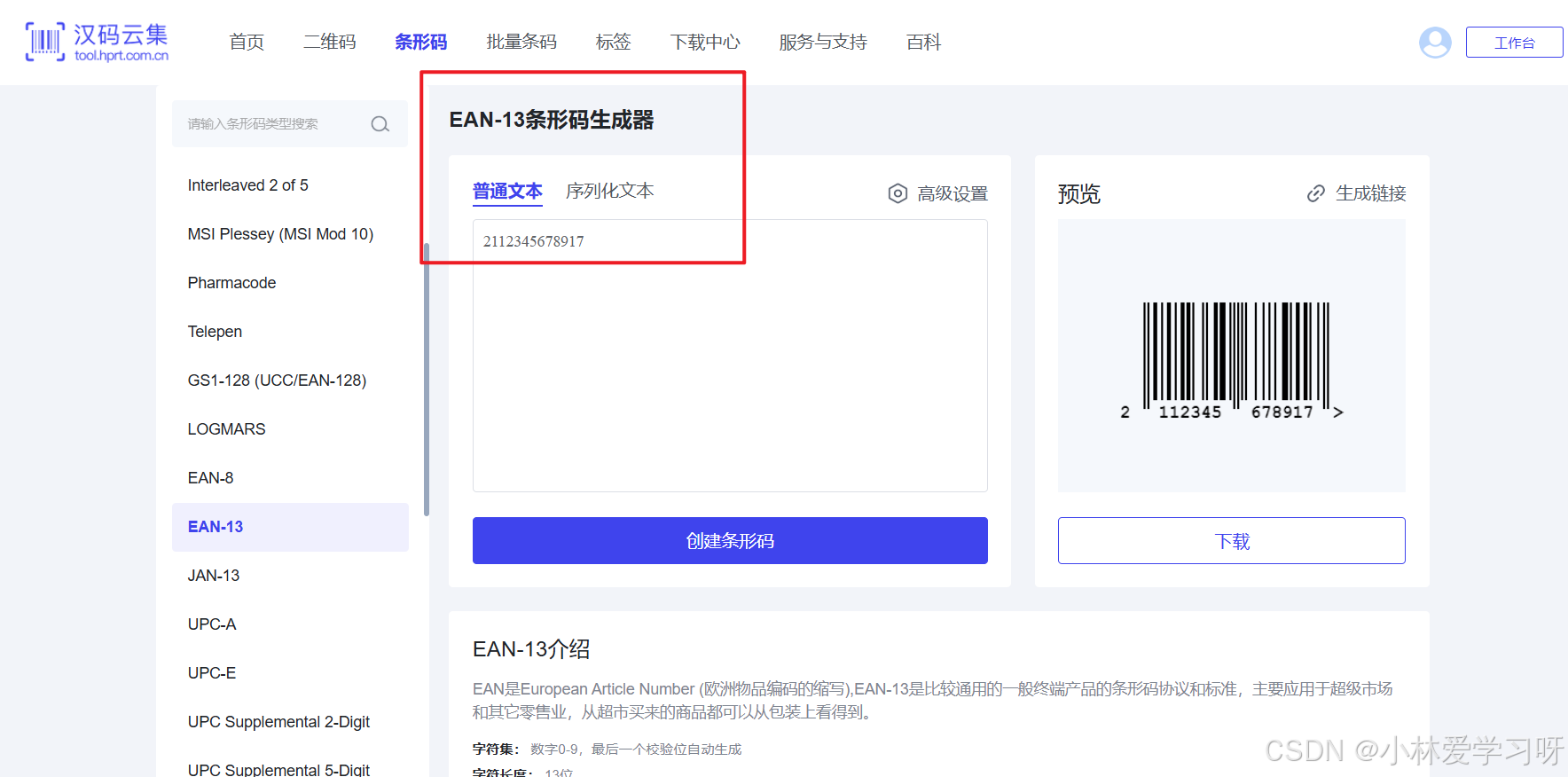Screen dimensions: 1568x777
Task: Open the 首页 menu item
Action: click(247, 42)
